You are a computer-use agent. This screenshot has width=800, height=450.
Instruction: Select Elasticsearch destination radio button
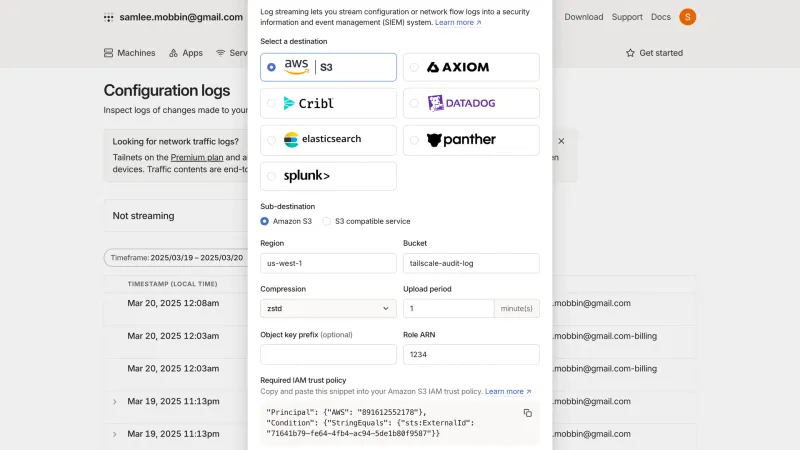271,140
